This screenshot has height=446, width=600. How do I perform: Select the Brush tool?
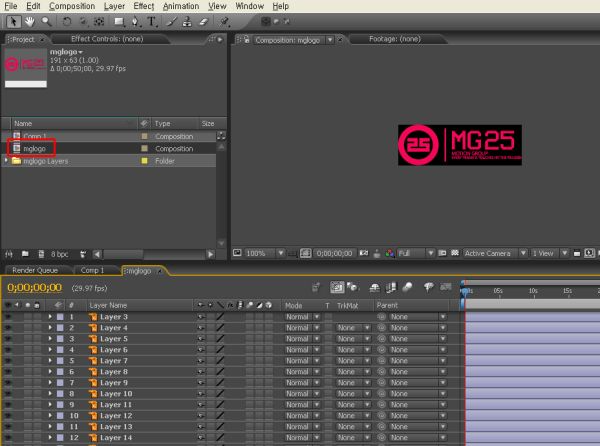[171, 21]
